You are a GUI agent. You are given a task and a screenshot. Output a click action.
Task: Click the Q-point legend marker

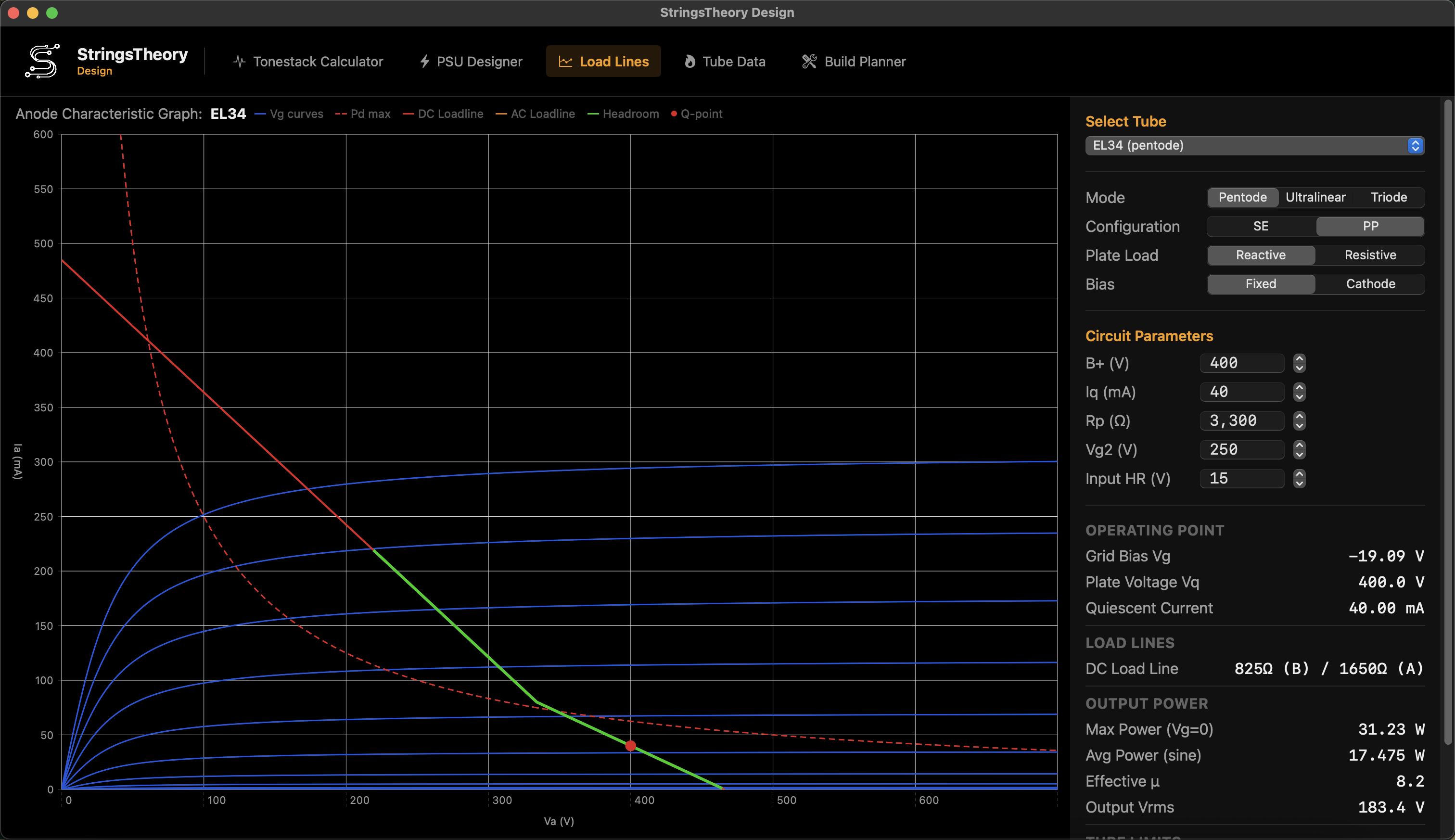point(674,114)
